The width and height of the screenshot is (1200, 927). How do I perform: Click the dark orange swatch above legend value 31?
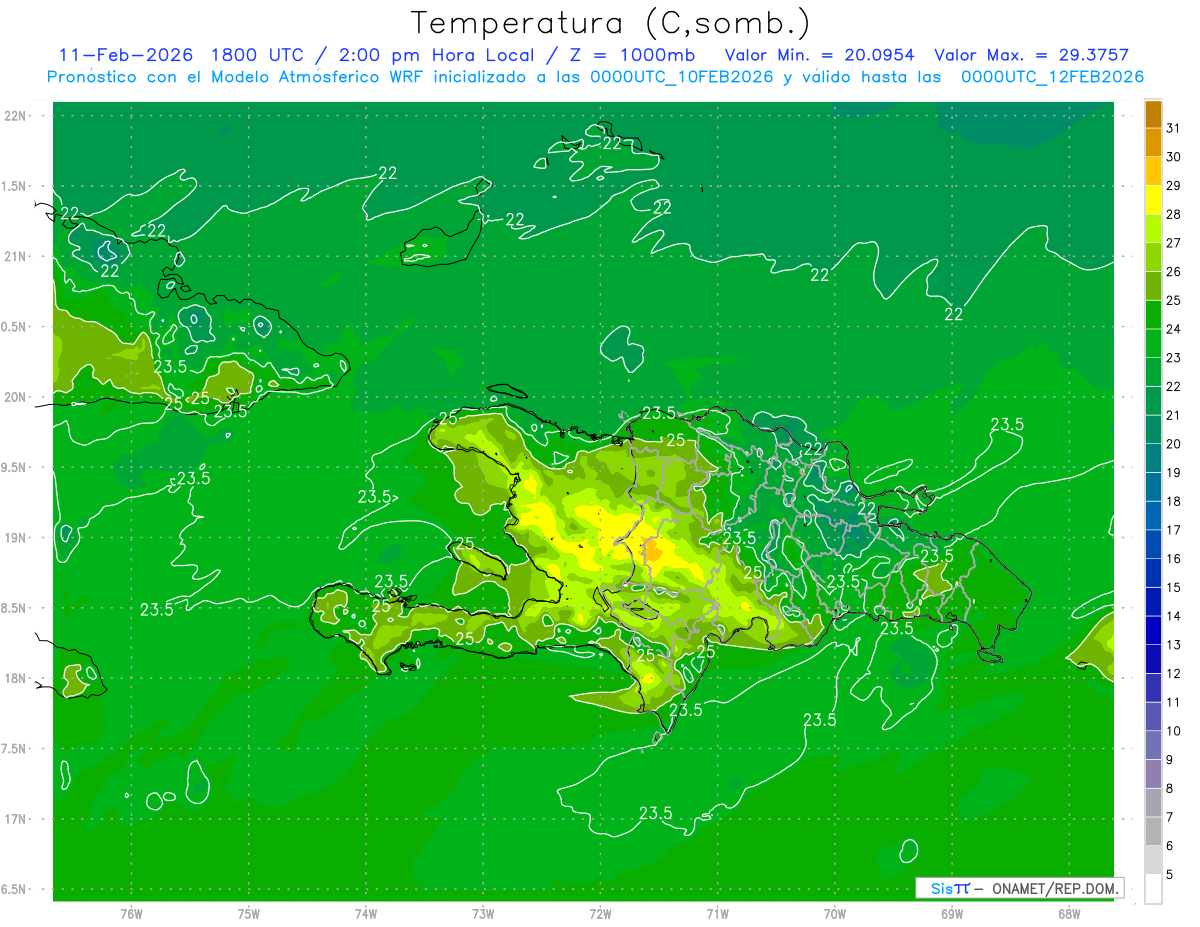coord(1153,113)
